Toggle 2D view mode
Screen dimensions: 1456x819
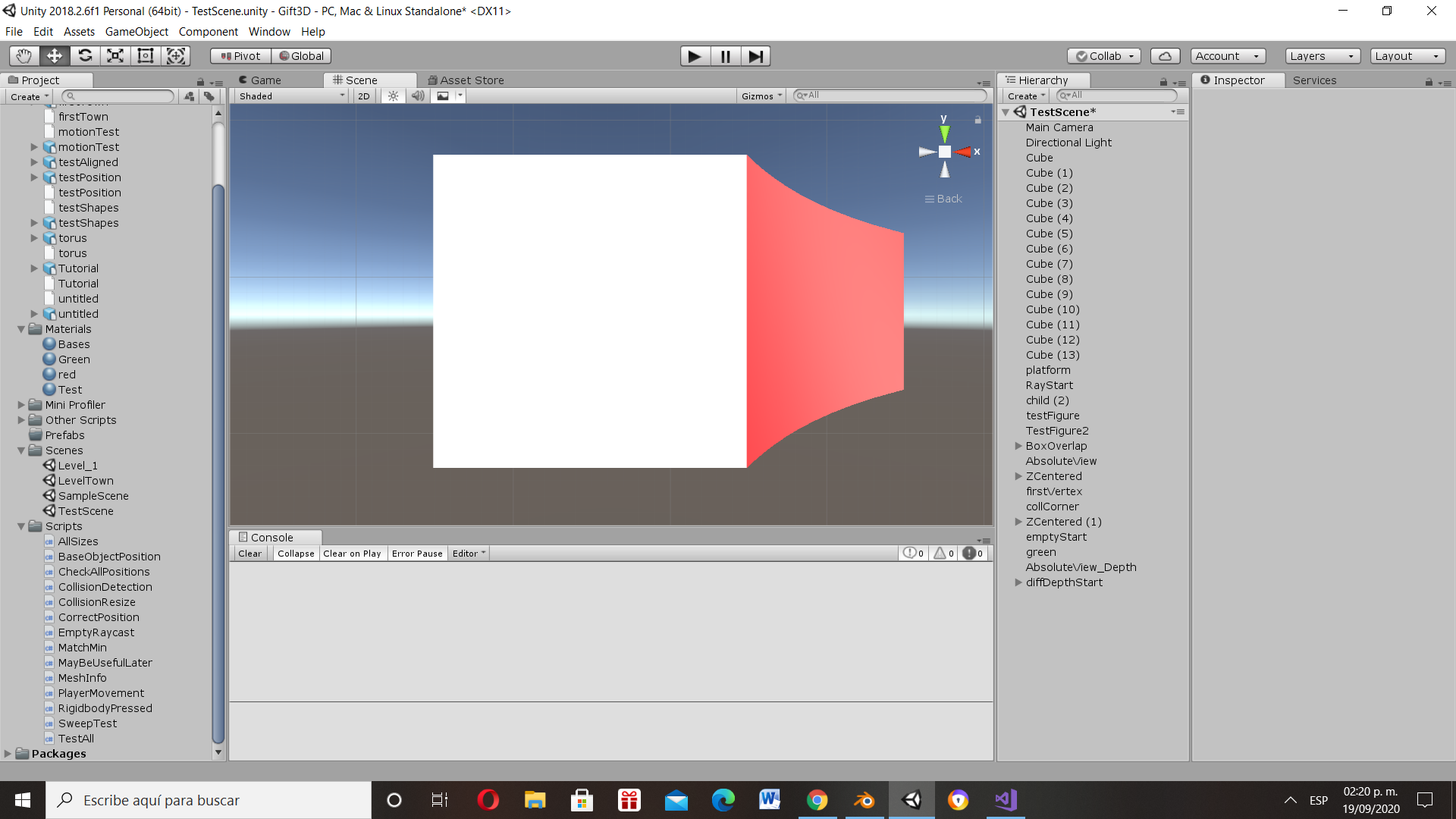364,96
